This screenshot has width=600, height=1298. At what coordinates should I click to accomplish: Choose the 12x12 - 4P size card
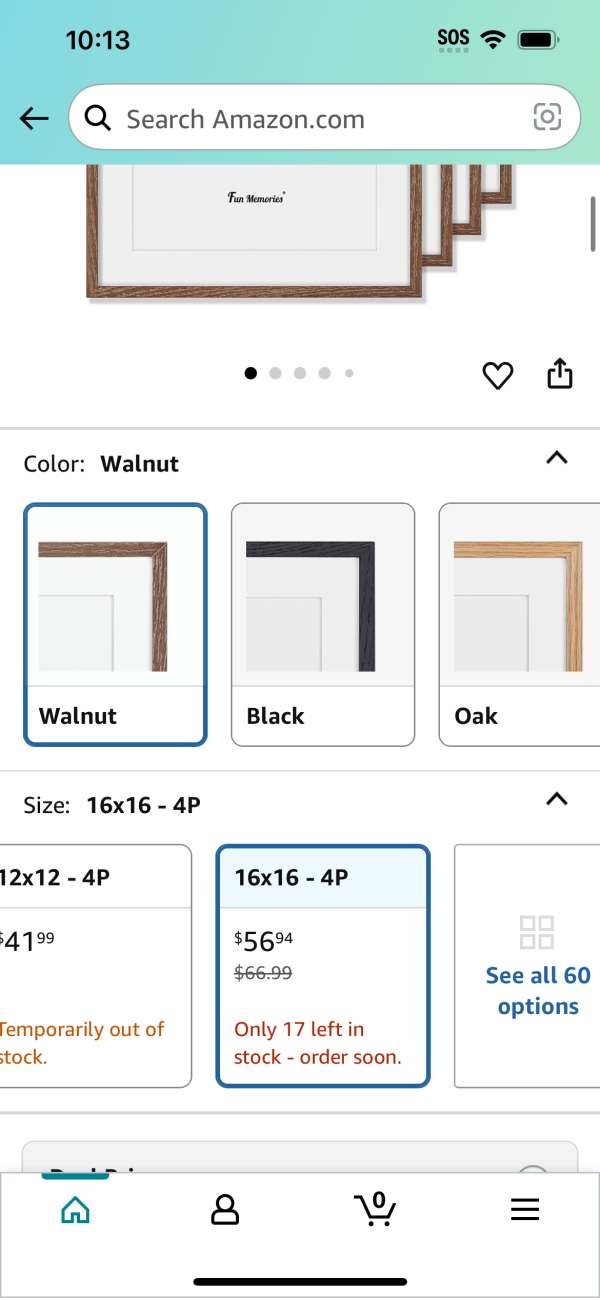point(96,966)
